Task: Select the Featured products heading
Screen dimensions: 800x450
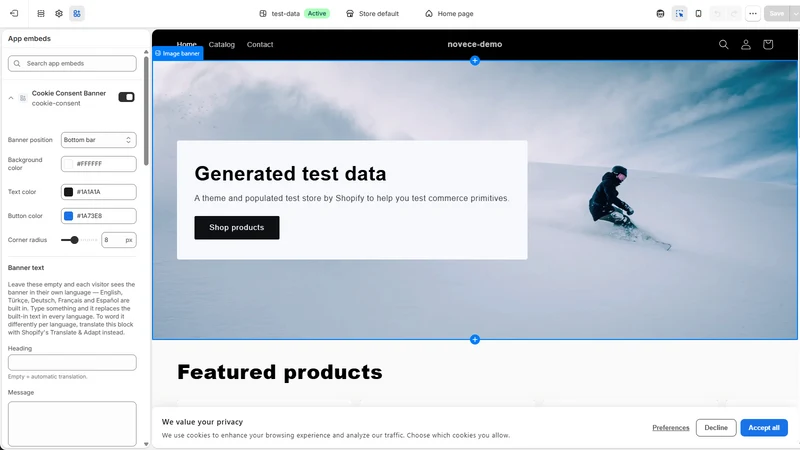Action: click(280, 372)
